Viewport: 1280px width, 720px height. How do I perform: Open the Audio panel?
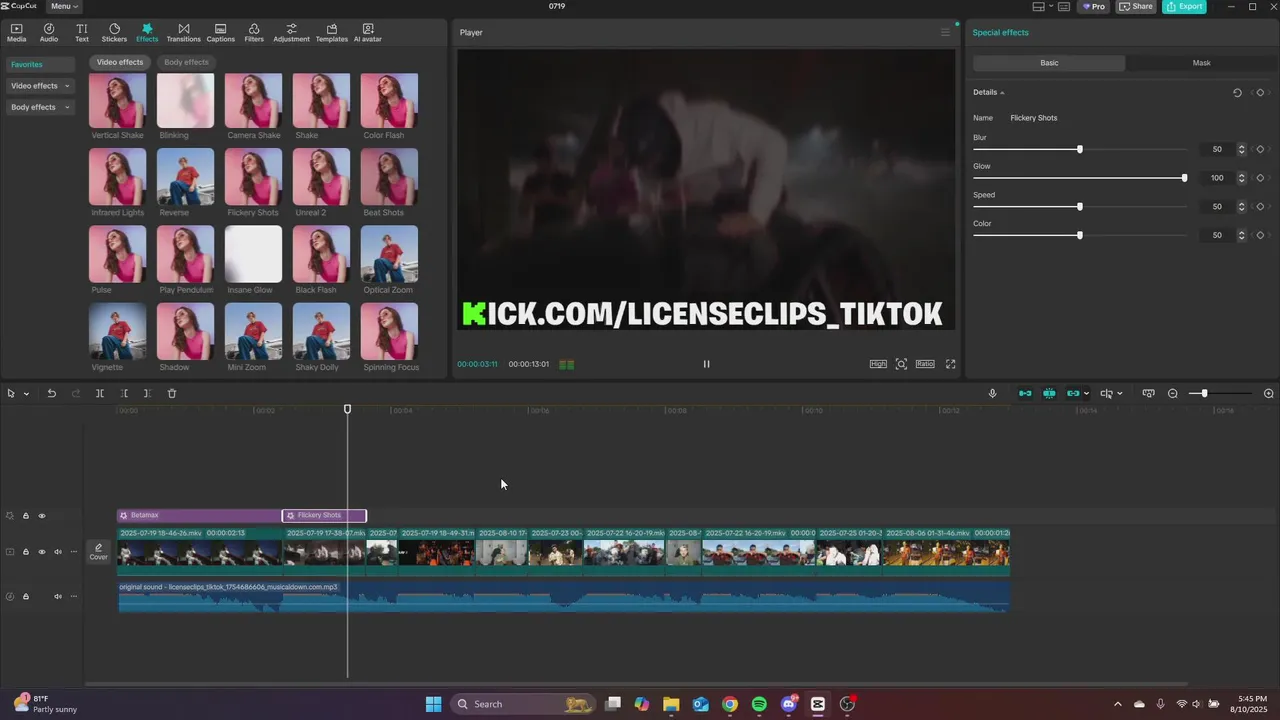[48, 33]
